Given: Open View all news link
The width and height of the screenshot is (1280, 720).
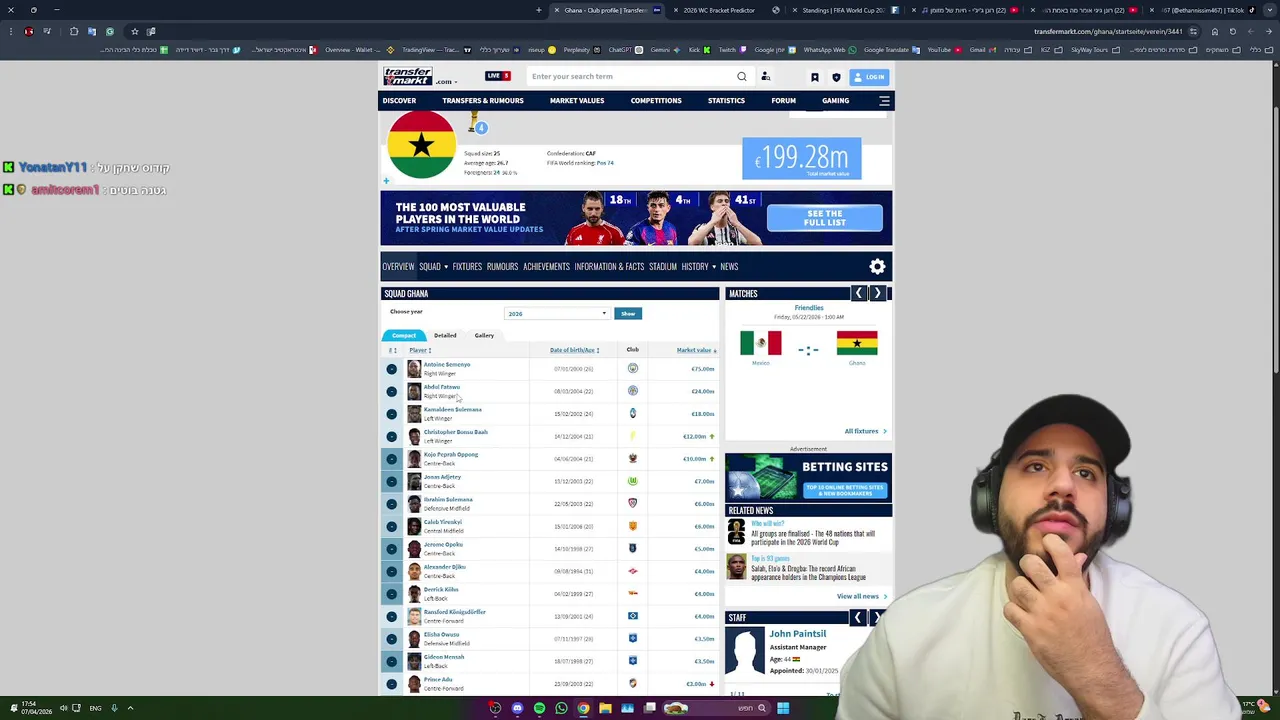Looking at the screenshot, I should [x=861, y=596].
